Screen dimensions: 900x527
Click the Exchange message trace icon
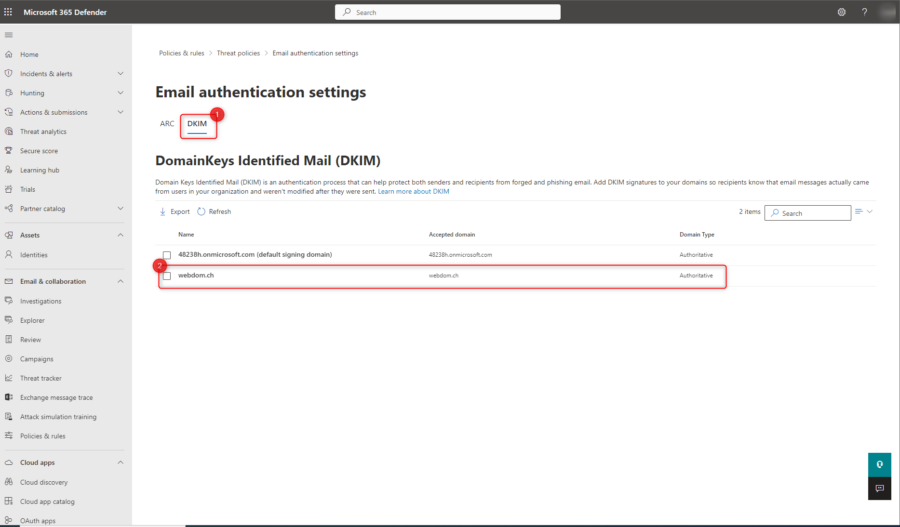9,397
